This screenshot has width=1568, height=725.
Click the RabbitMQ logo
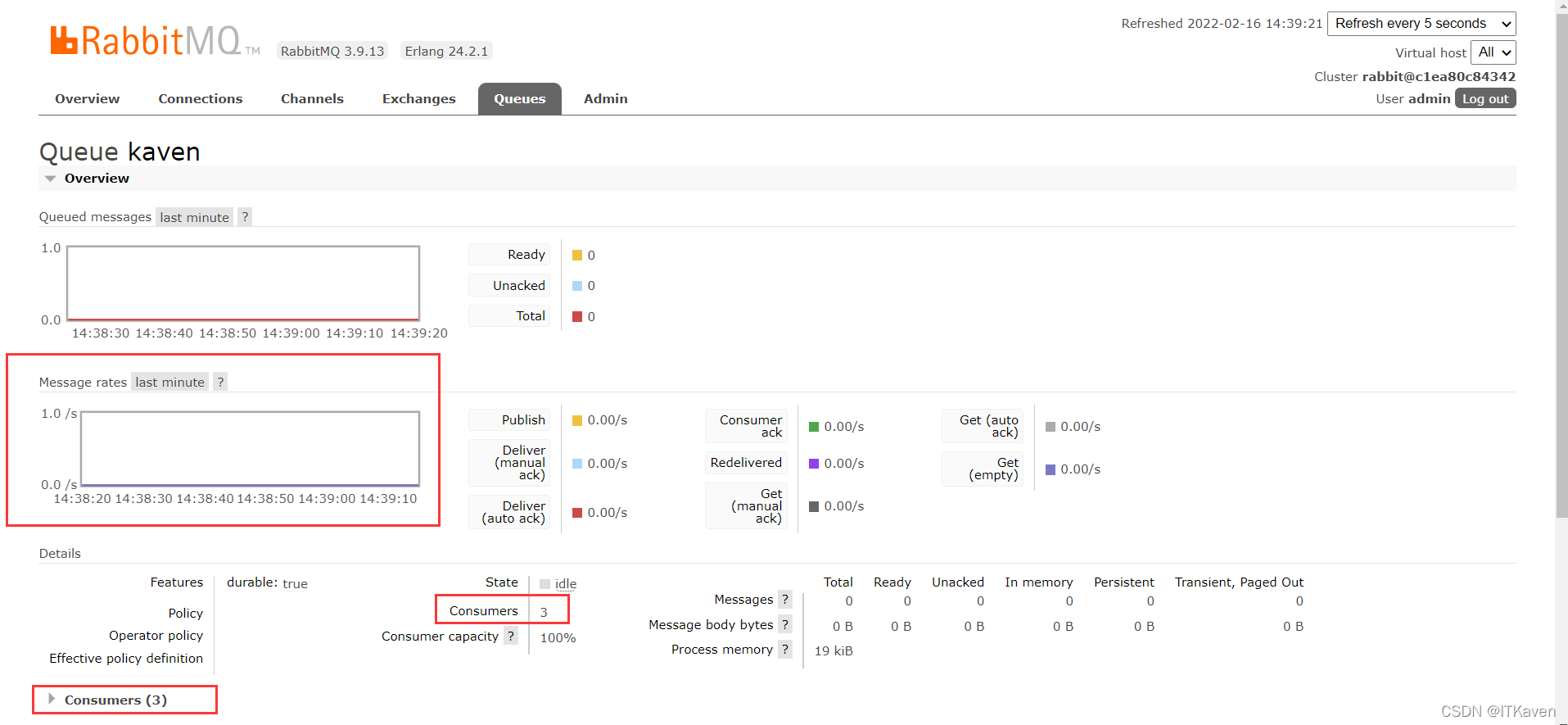155,40
